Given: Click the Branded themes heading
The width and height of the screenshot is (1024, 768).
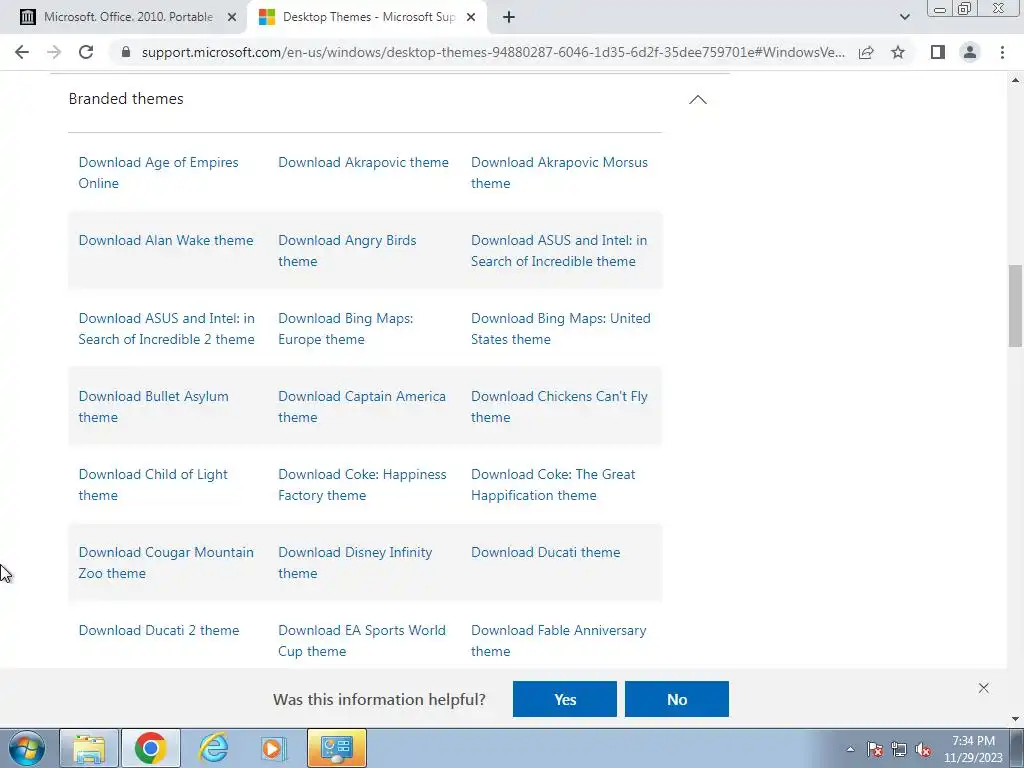Looking at the screenshot, I should point(126,99).
